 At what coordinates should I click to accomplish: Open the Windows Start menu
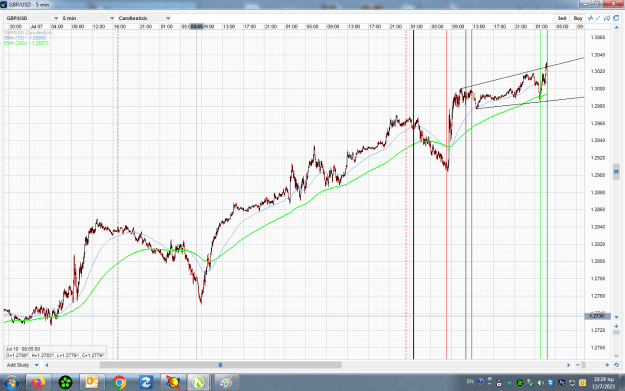pyautogui.click(x=11, y=383)
